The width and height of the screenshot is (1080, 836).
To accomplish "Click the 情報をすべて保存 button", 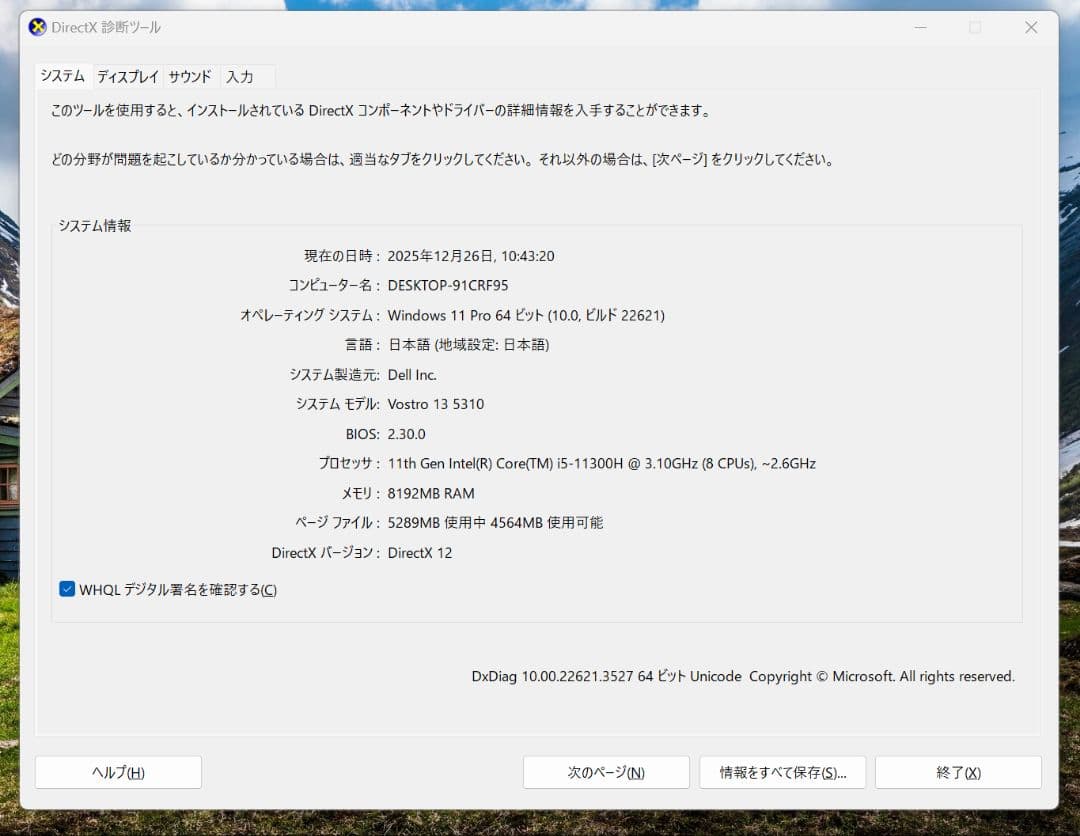I will tap(782, 771).
